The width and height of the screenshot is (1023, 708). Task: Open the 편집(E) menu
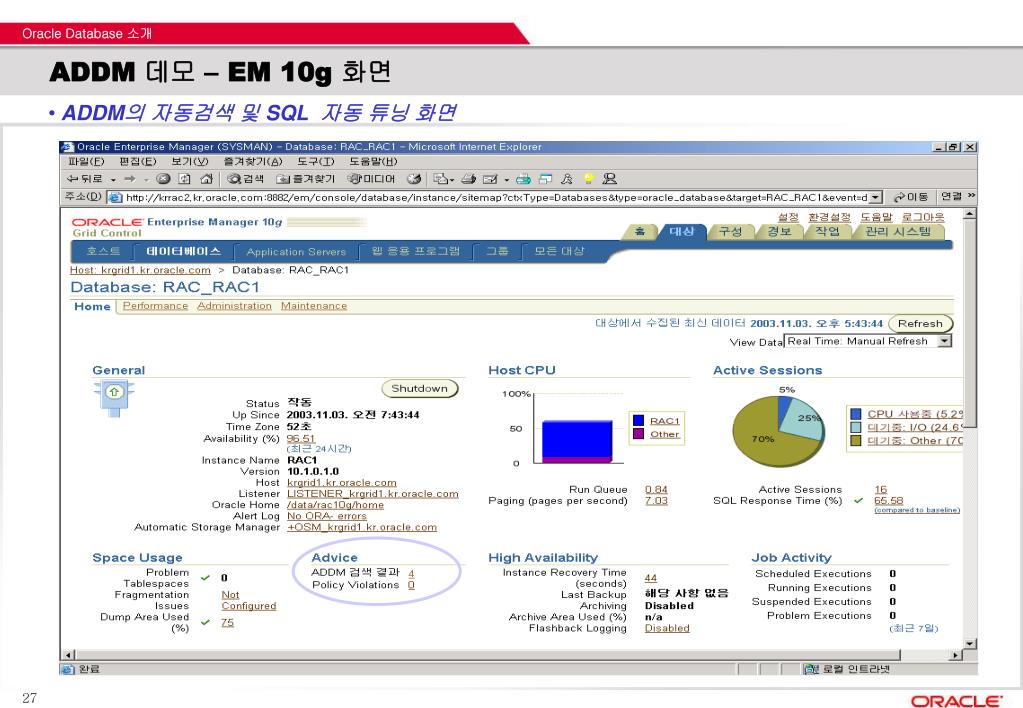[138, 161]
